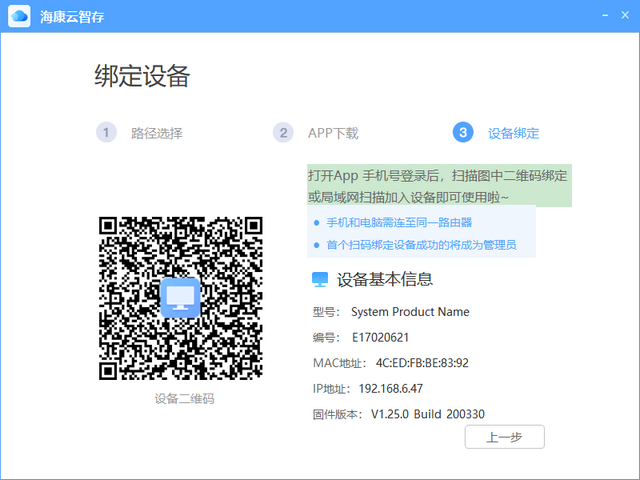Click the monitor icon beside 设备基本信息

320,280
